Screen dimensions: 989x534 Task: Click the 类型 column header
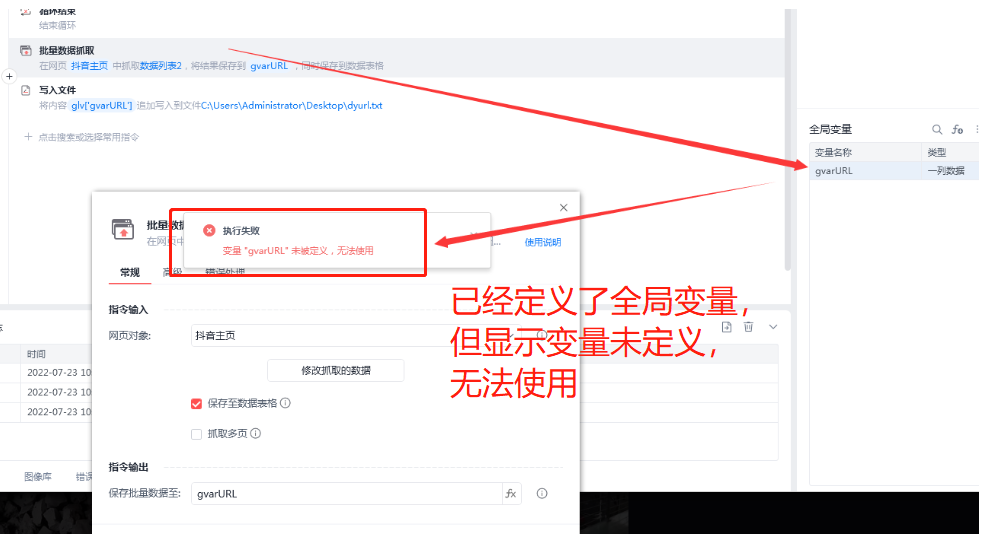937,152
